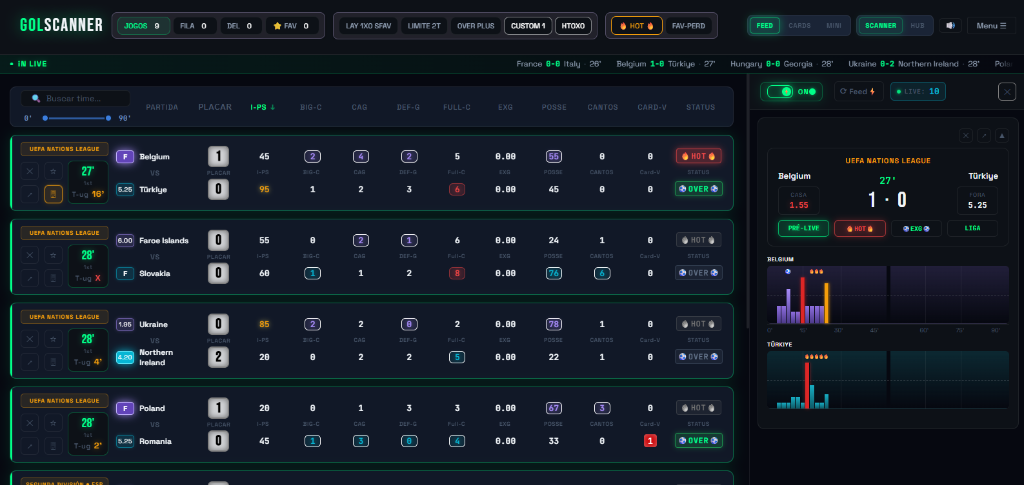Viewport: 1024px width, 485px height.
Task: Favorite the Ukraine vs Northern Ireland match star
Action: click(x=54, y=339)
